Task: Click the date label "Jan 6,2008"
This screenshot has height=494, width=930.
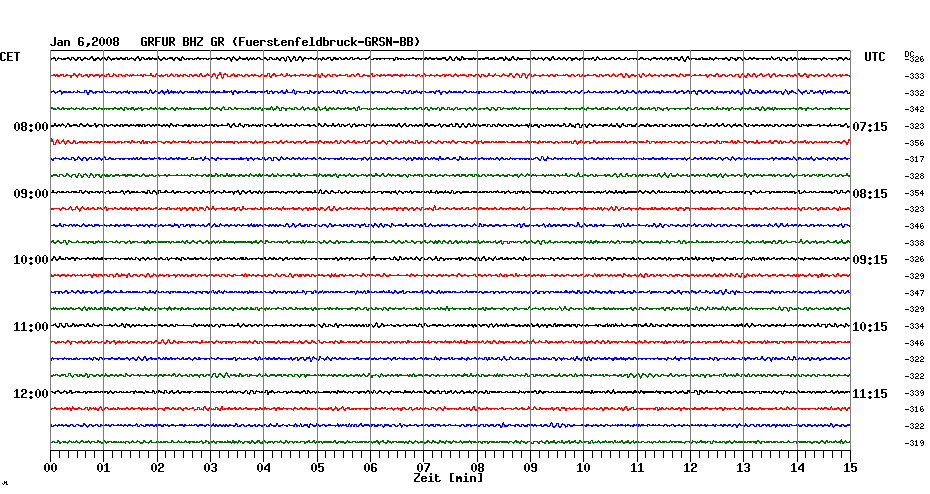Action: tap(84, 42)
